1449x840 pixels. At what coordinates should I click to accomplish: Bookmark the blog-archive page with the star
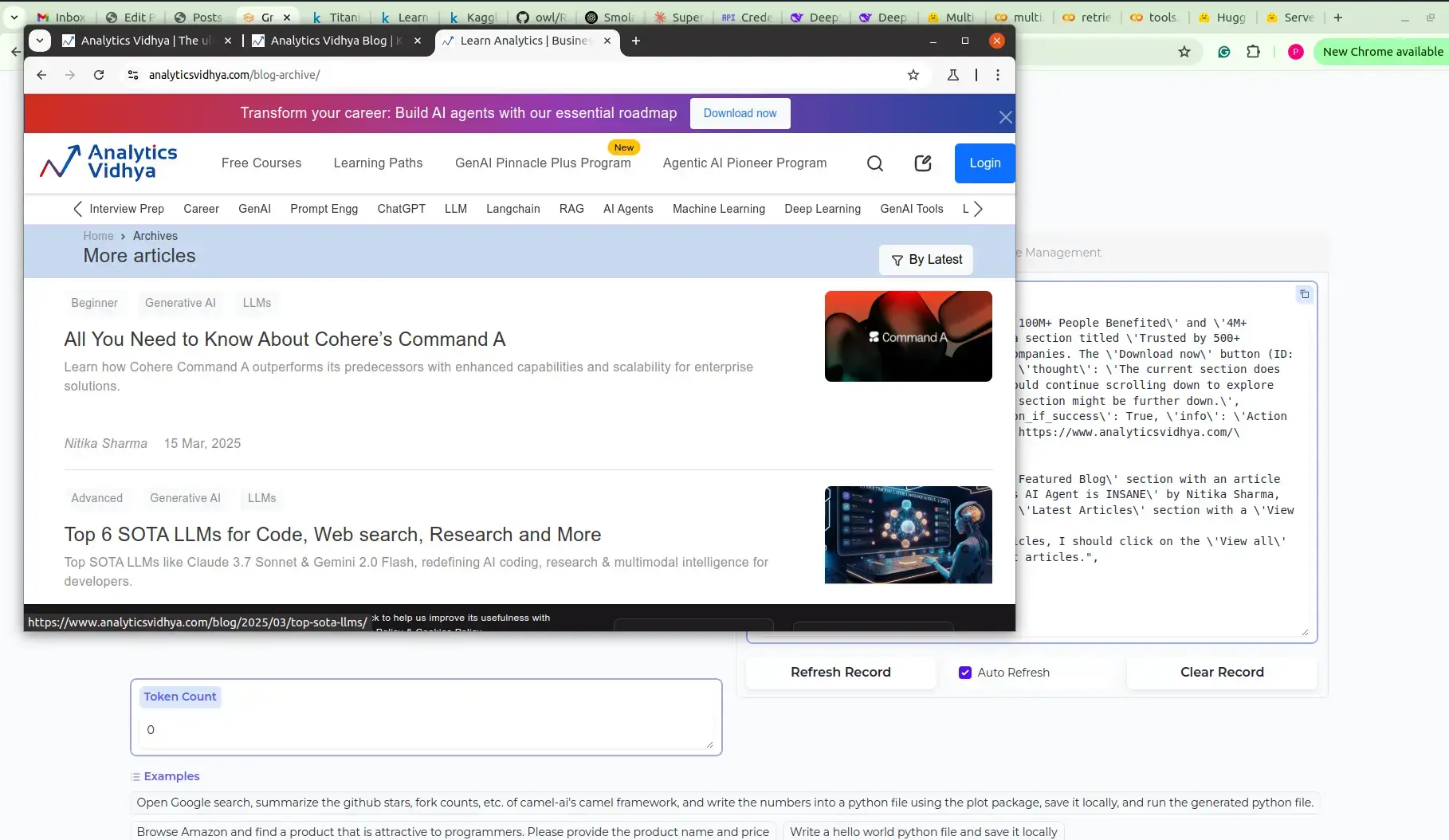913,75
